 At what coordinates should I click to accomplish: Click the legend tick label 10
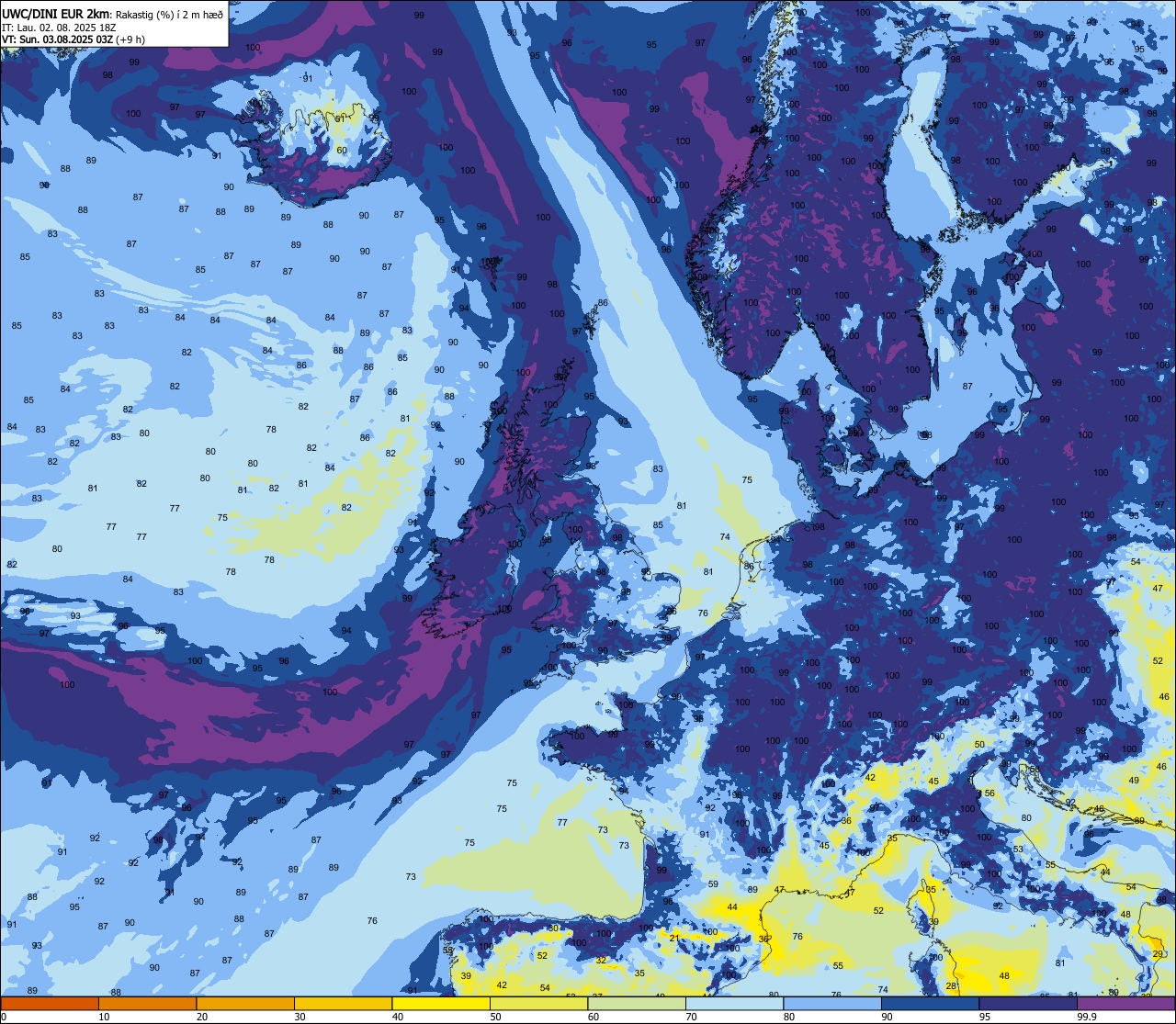click(x=104, y=1017)
